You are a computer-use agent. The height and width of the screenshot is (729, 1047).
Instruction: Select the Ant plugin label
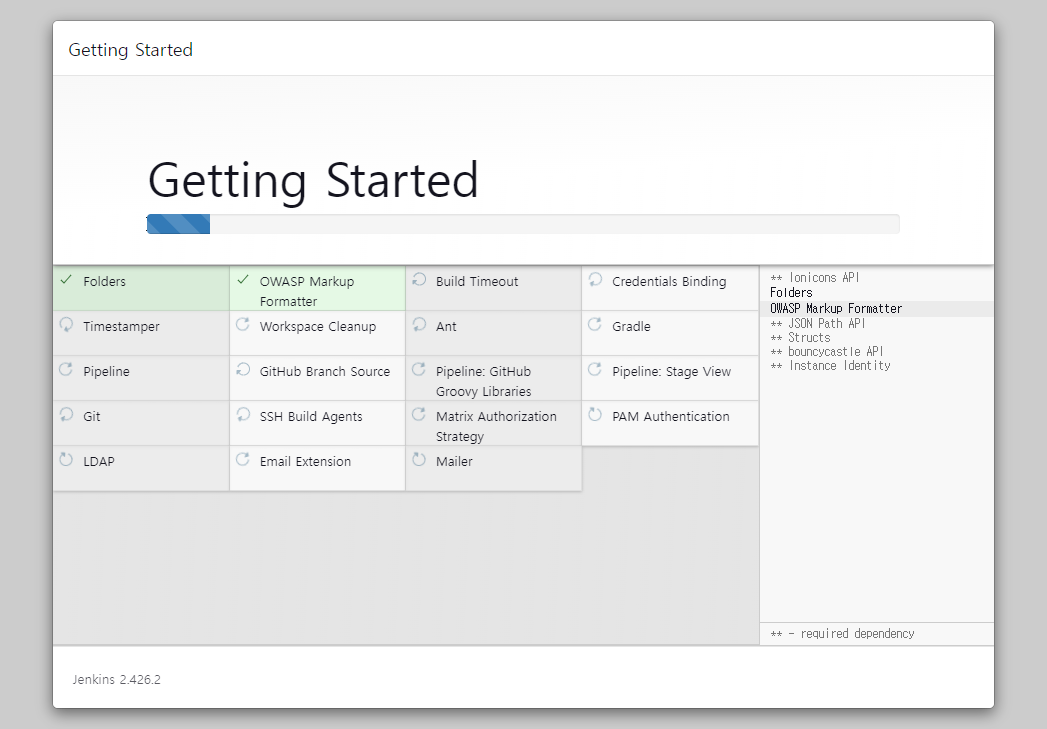click(x=446, y=326)
